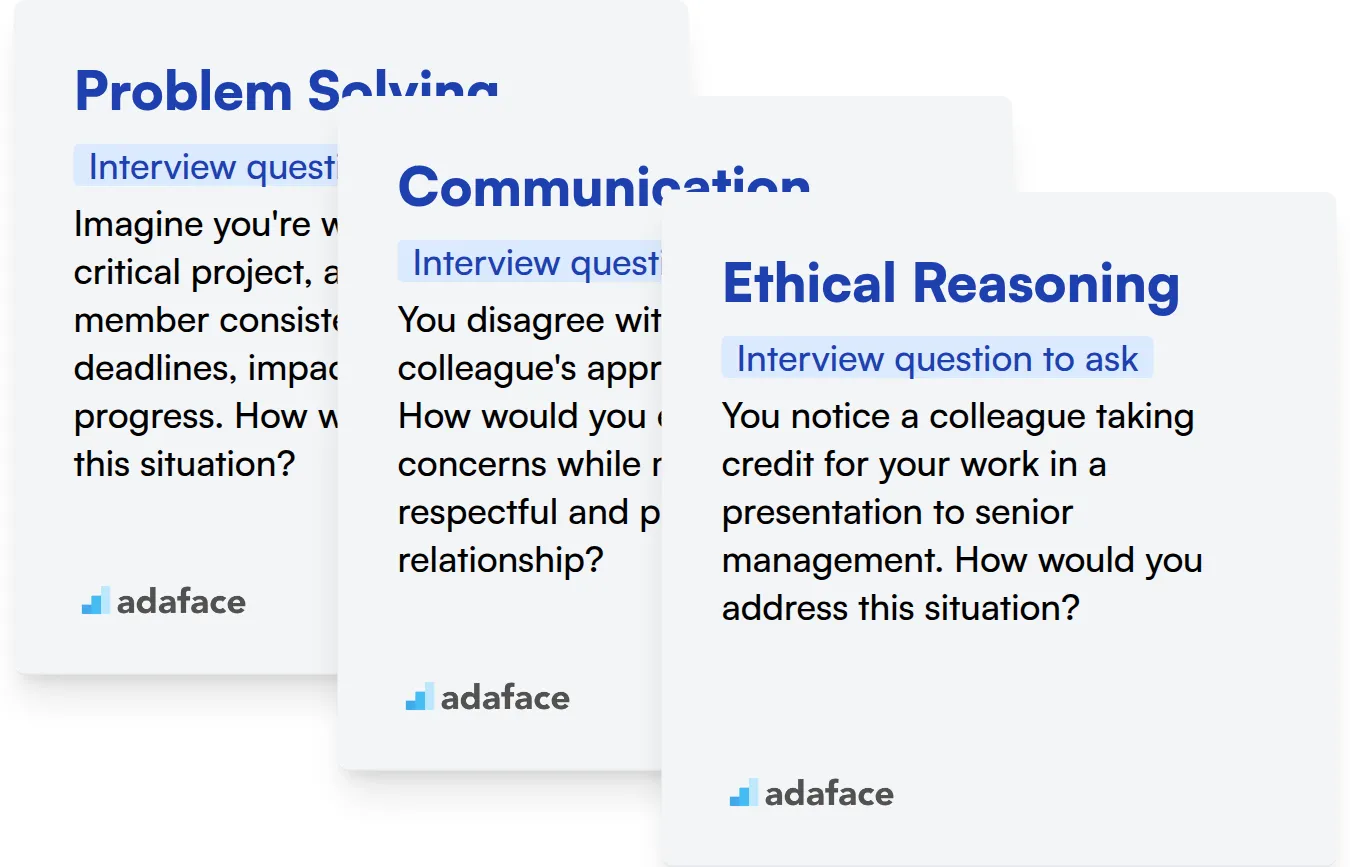
Task: Click the adaface logo icon on Problem Solving card
Action: (x=96, y=600)
